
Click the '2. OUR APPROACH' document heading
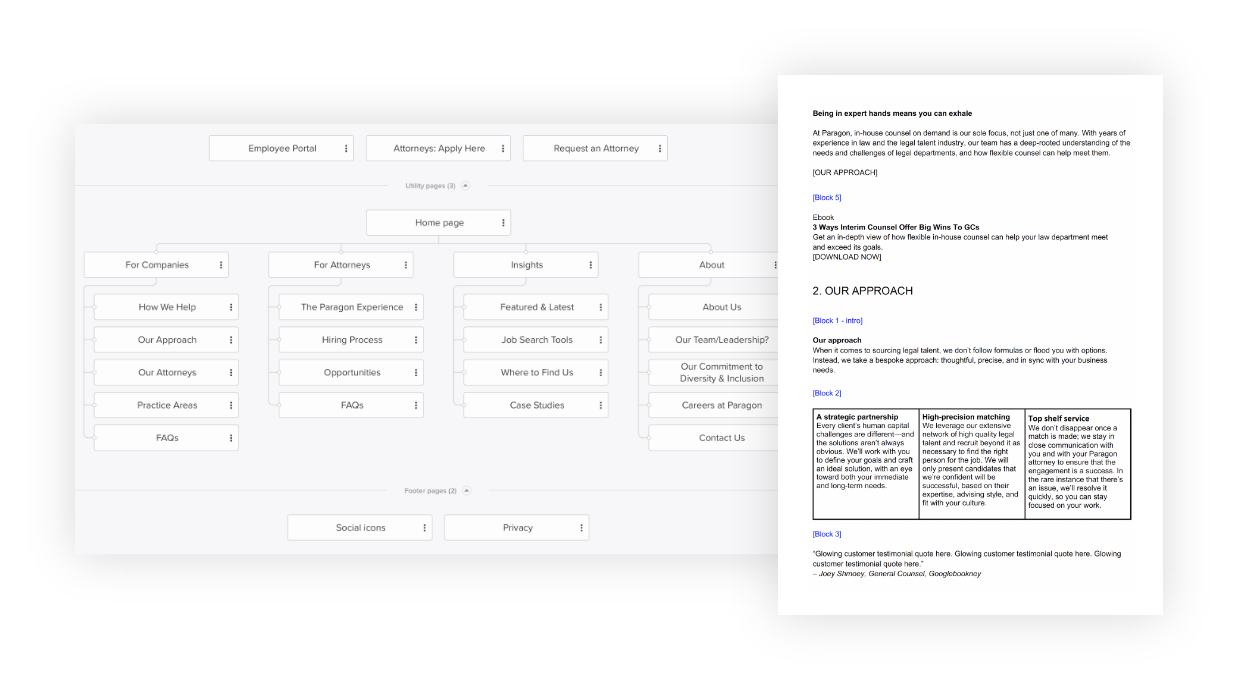point(862,291)
